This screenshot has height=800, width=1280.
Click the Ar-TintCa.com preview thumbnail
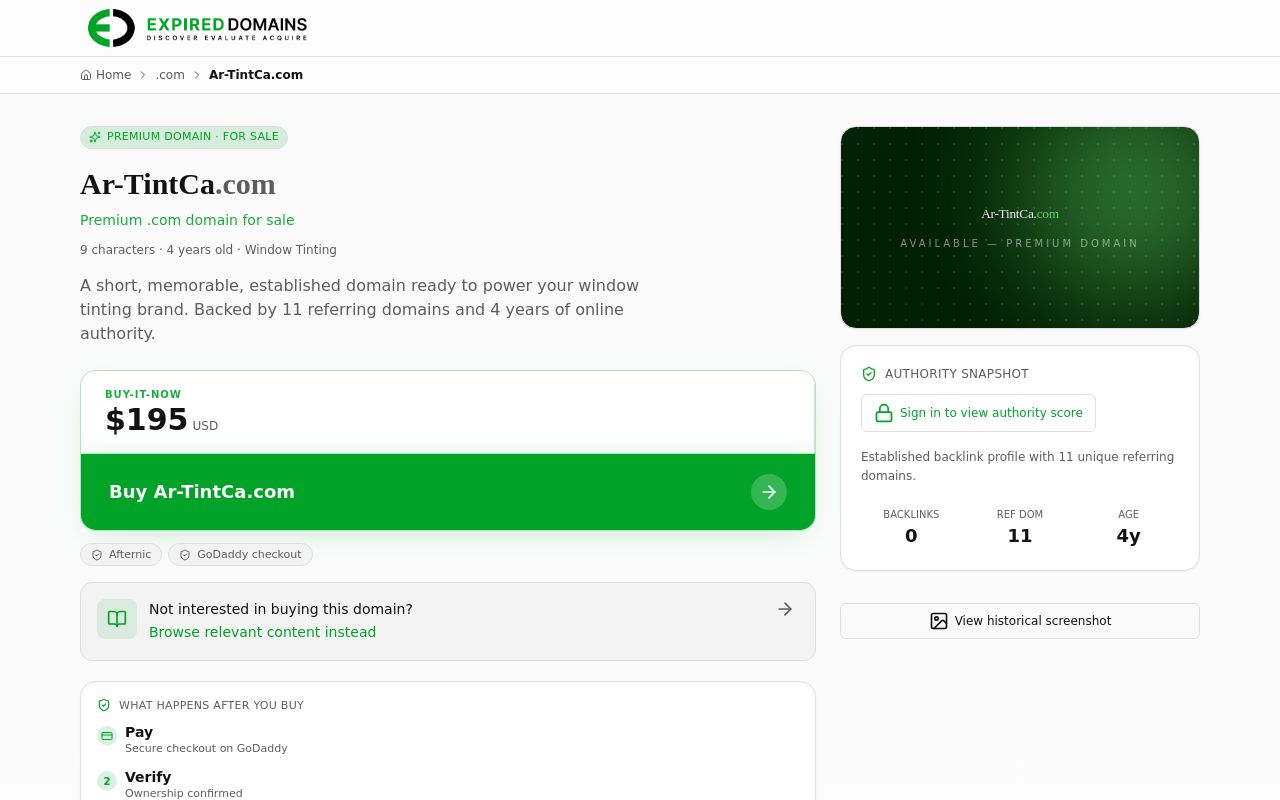click(1020, 227)
